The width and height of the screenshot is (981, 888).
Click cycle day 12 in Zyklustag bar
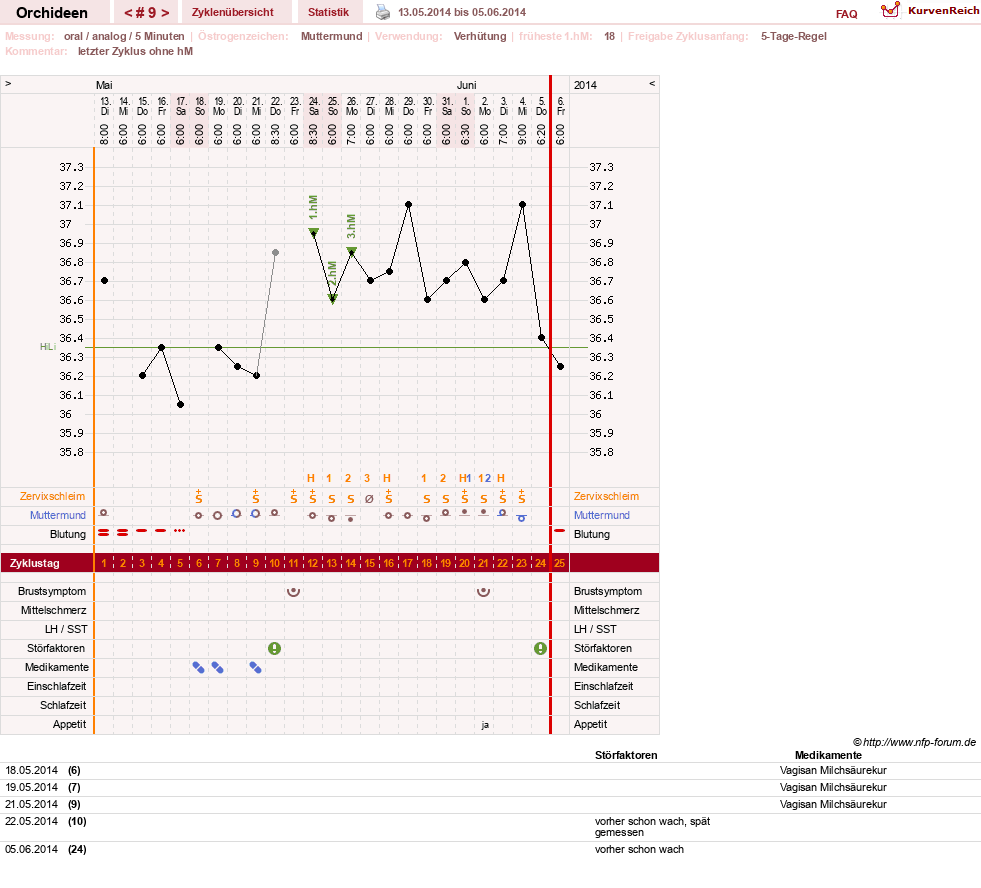tap(312, 563)
